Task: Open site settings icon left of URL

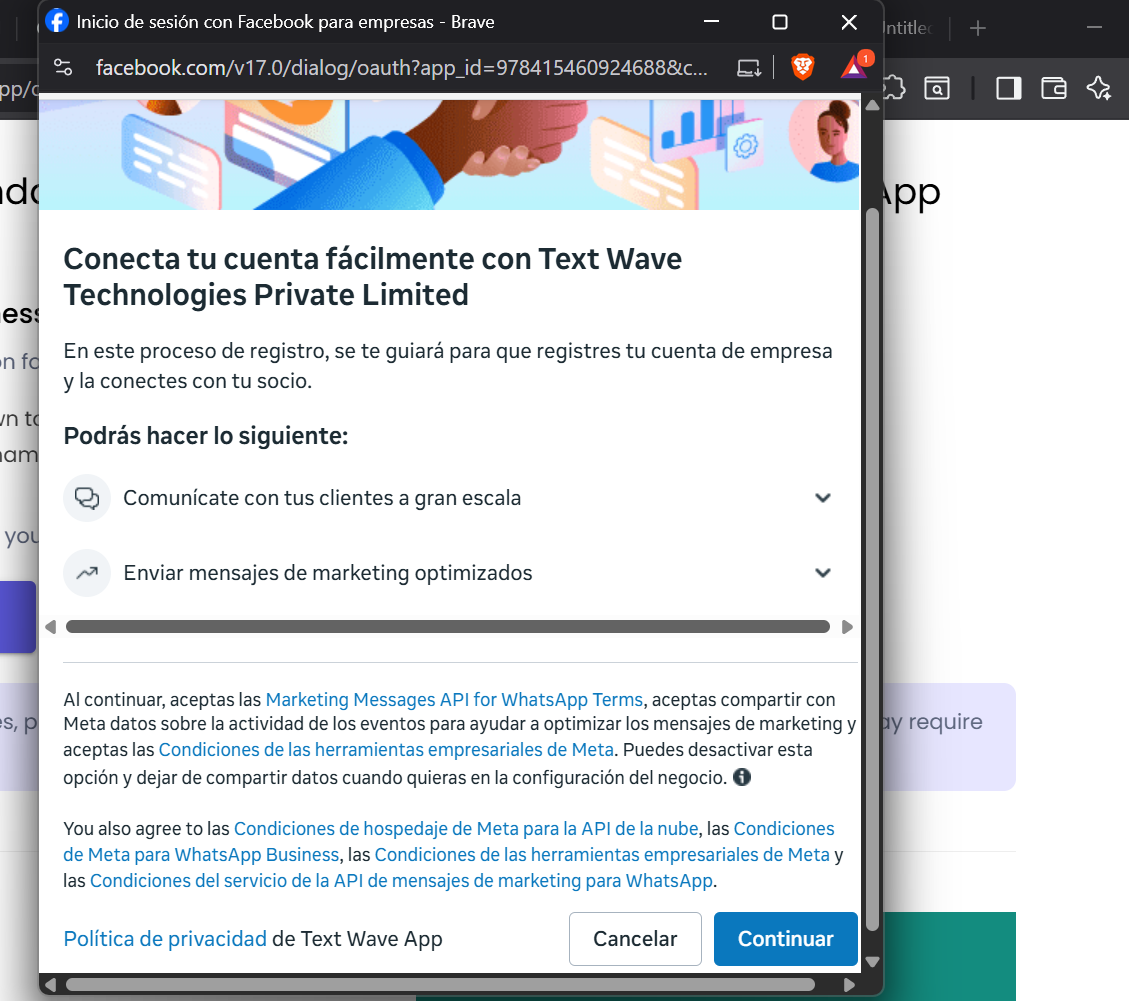Action: [x=63, y=67]
